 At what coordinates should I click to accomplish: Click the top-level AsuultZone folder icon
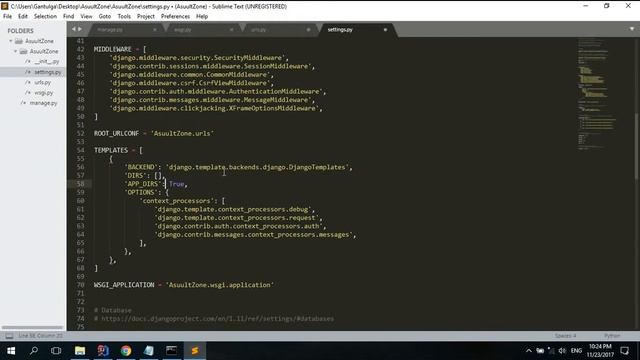[19, 41]
